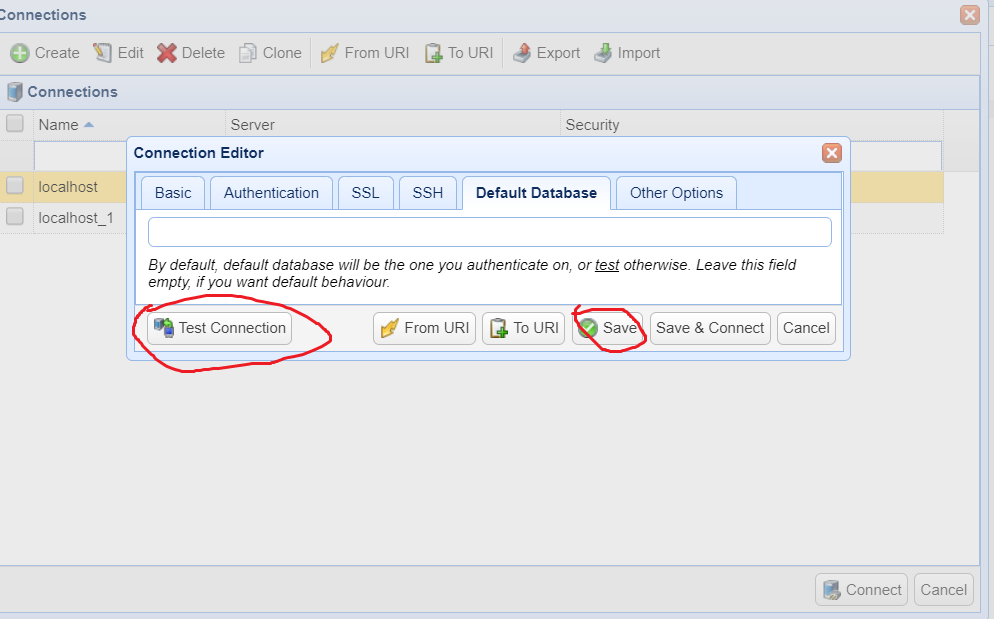The height and width of the screenshot is (619, 994).
Task: Toggle the select-all checkbox in header row
Action: coord(15,123)
